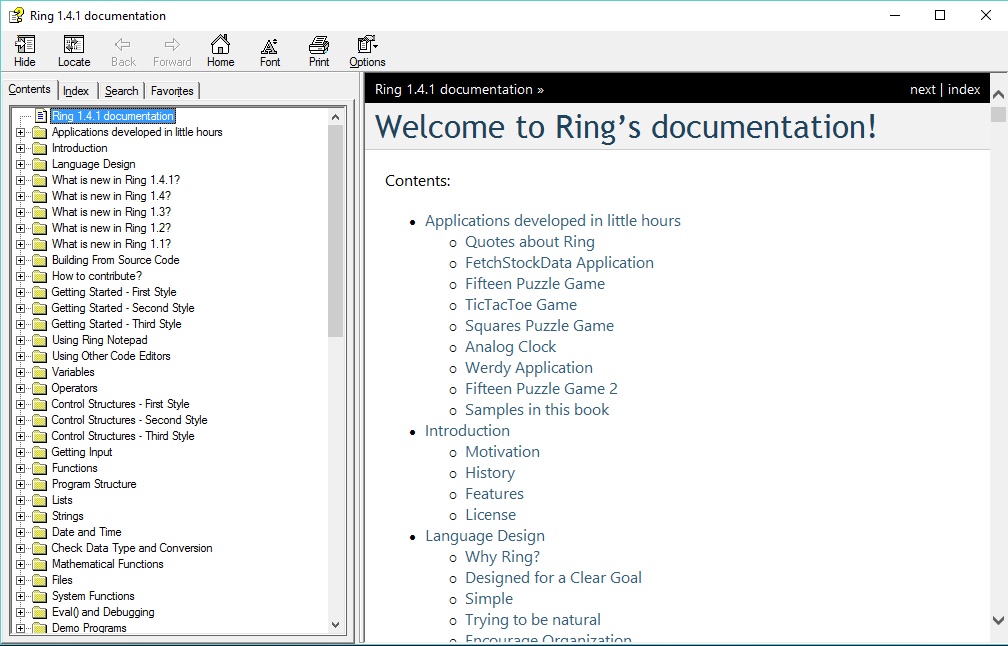This screenshot has width=1008, height=646.
Task: Expand the What is new in Ring 1.4.1 node
Action: pos(21,181)
